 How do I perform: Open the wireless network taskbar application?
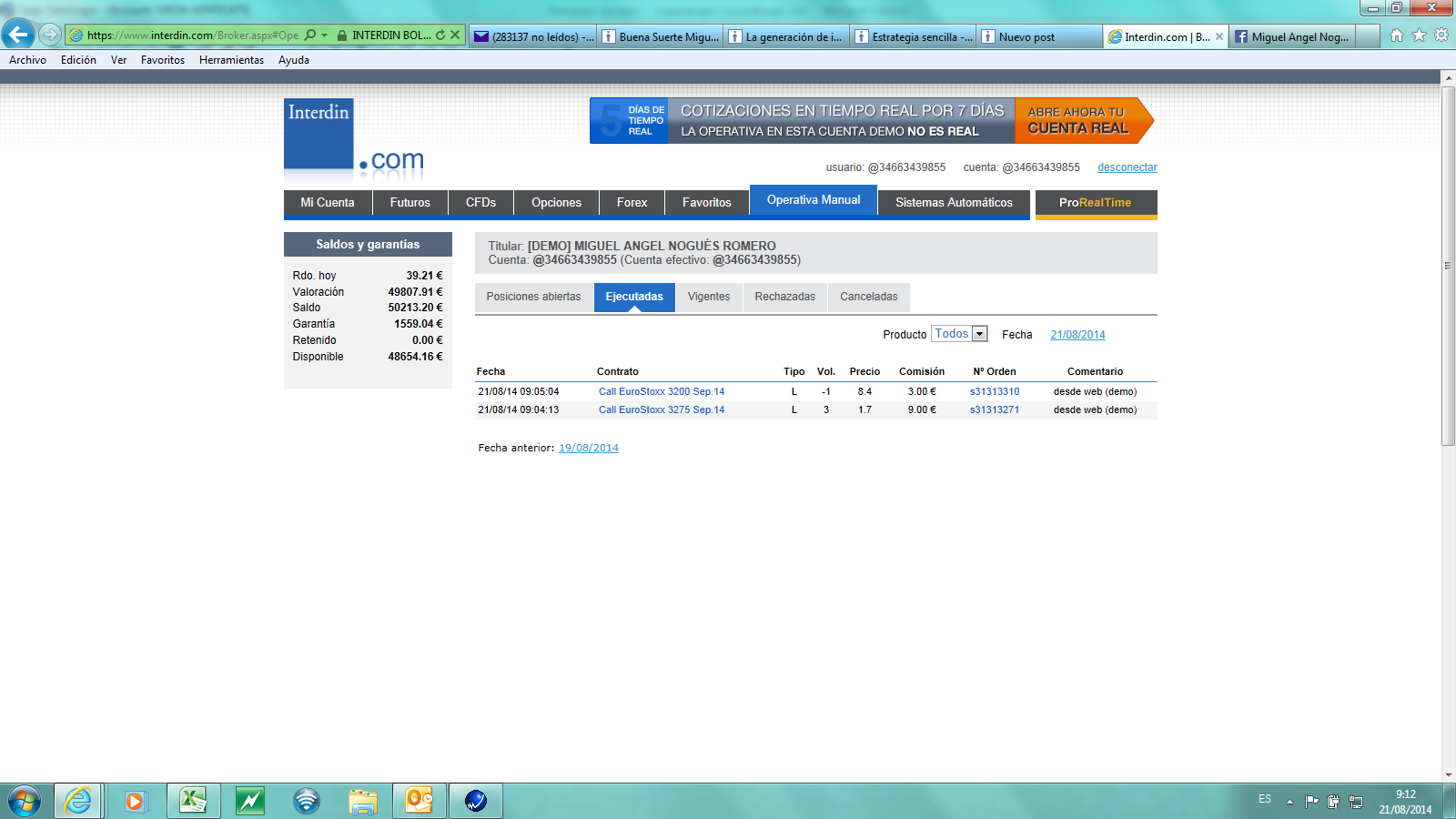click(307, 801)
